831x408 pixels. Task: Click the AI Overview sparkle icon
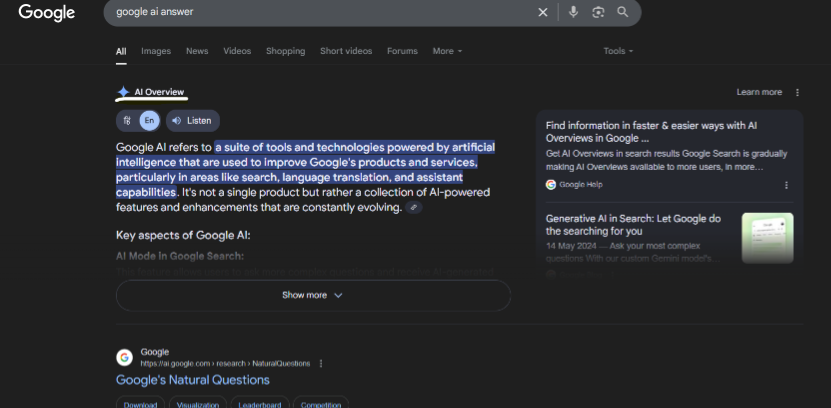123,92
